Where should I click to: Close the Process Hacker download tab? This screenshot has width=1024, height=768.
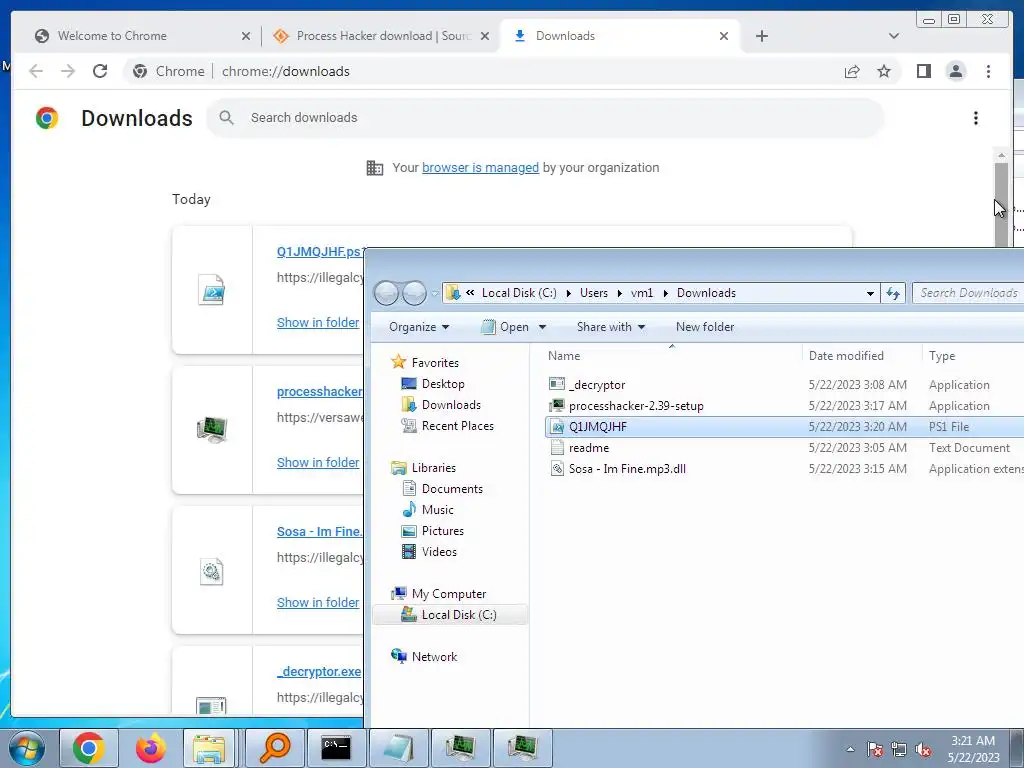[x=485, y=36]
